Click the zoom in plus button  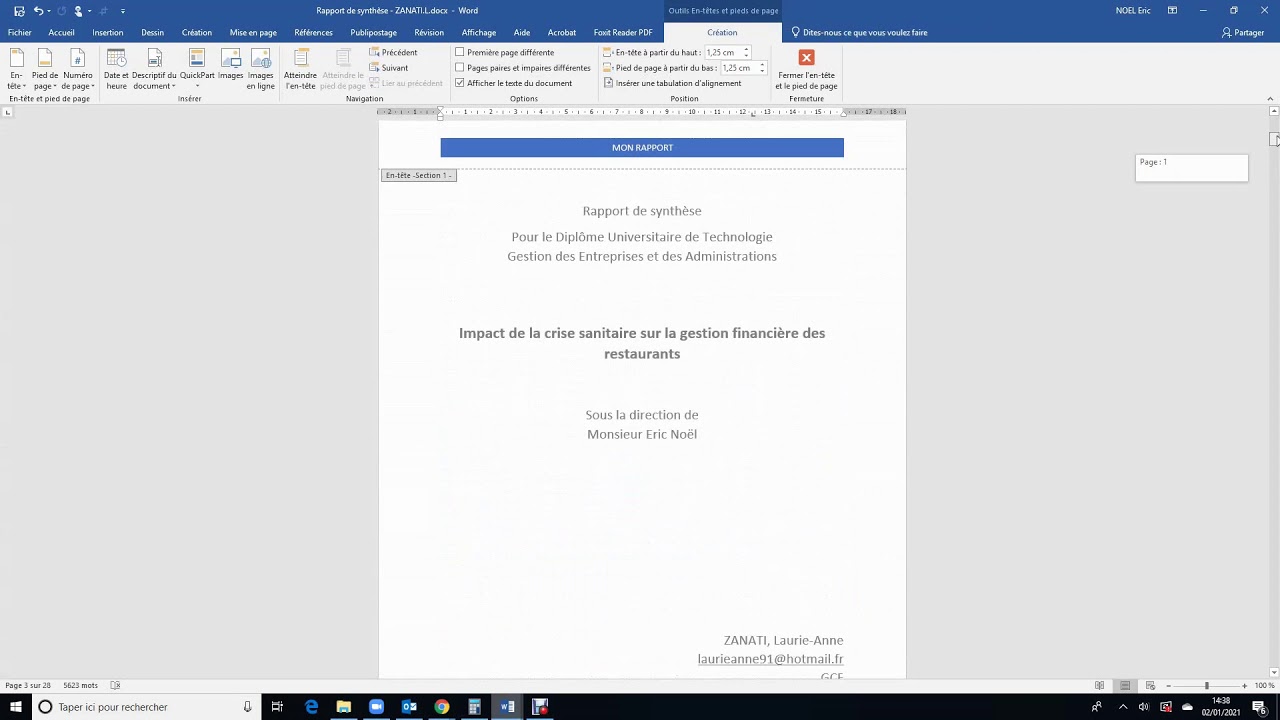tap(1245, 685)
